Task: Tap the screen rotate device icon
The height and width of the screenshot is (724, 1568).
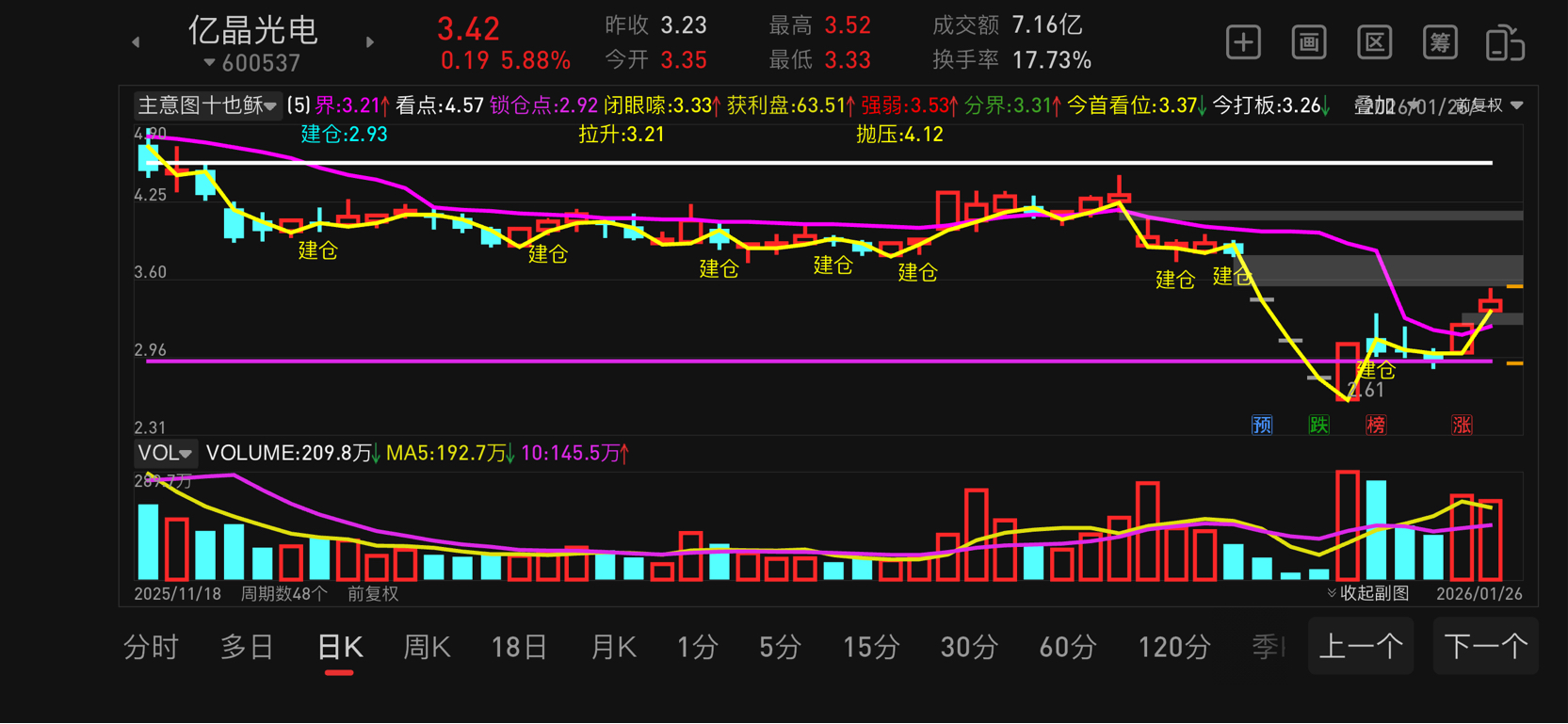Action: coord(1505,43)
